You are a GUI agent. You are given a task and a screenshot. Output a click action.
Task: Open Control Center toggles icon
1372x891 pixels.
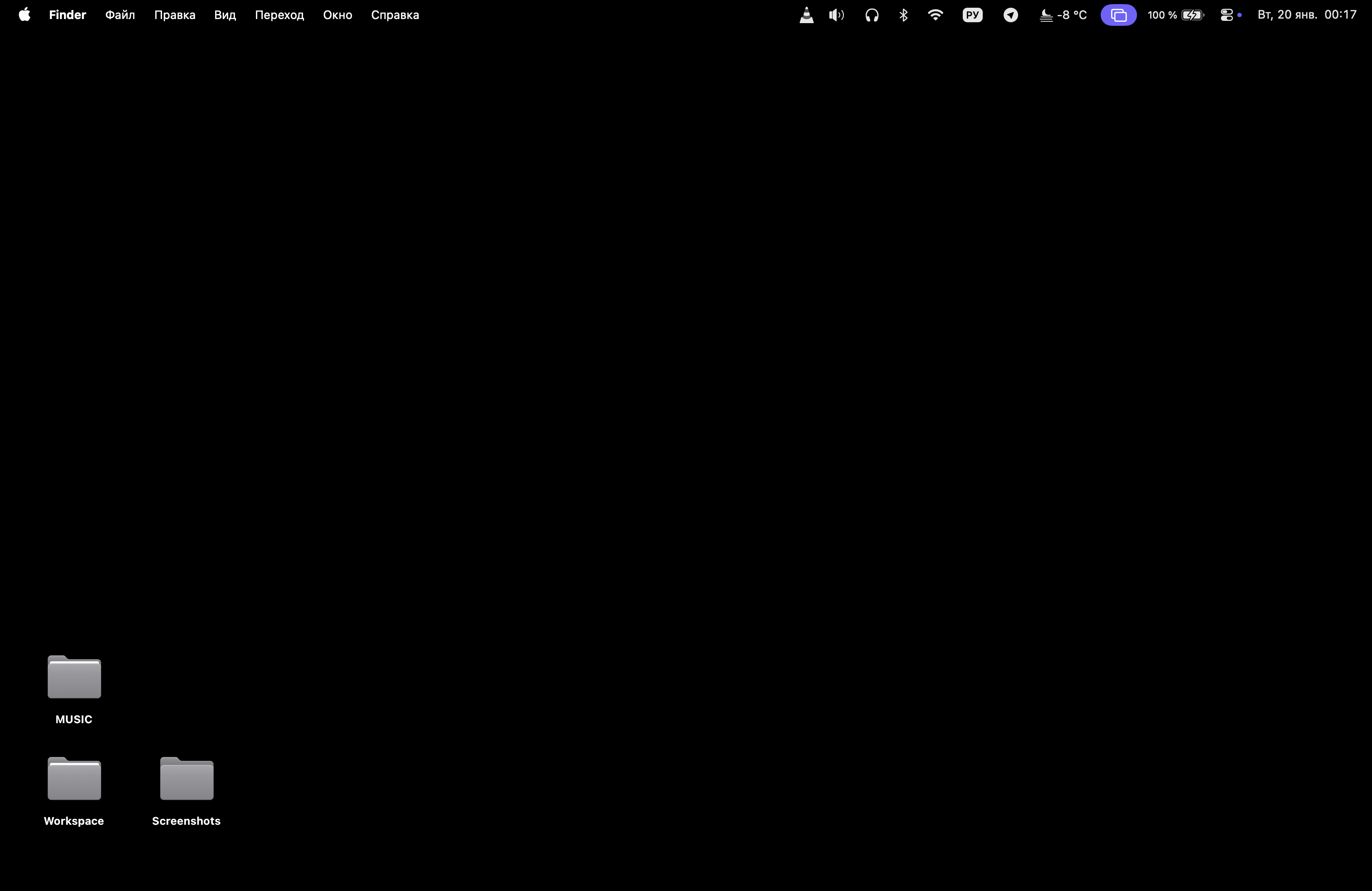[x=1227, y=15]
